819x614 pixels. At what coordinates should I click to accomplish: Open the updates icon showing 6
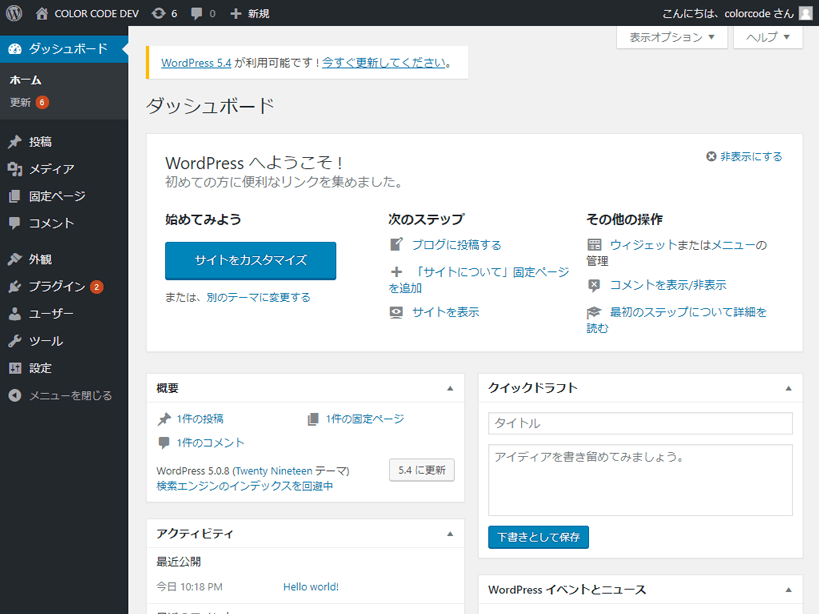pyautogui.click(x=158, y=13)
